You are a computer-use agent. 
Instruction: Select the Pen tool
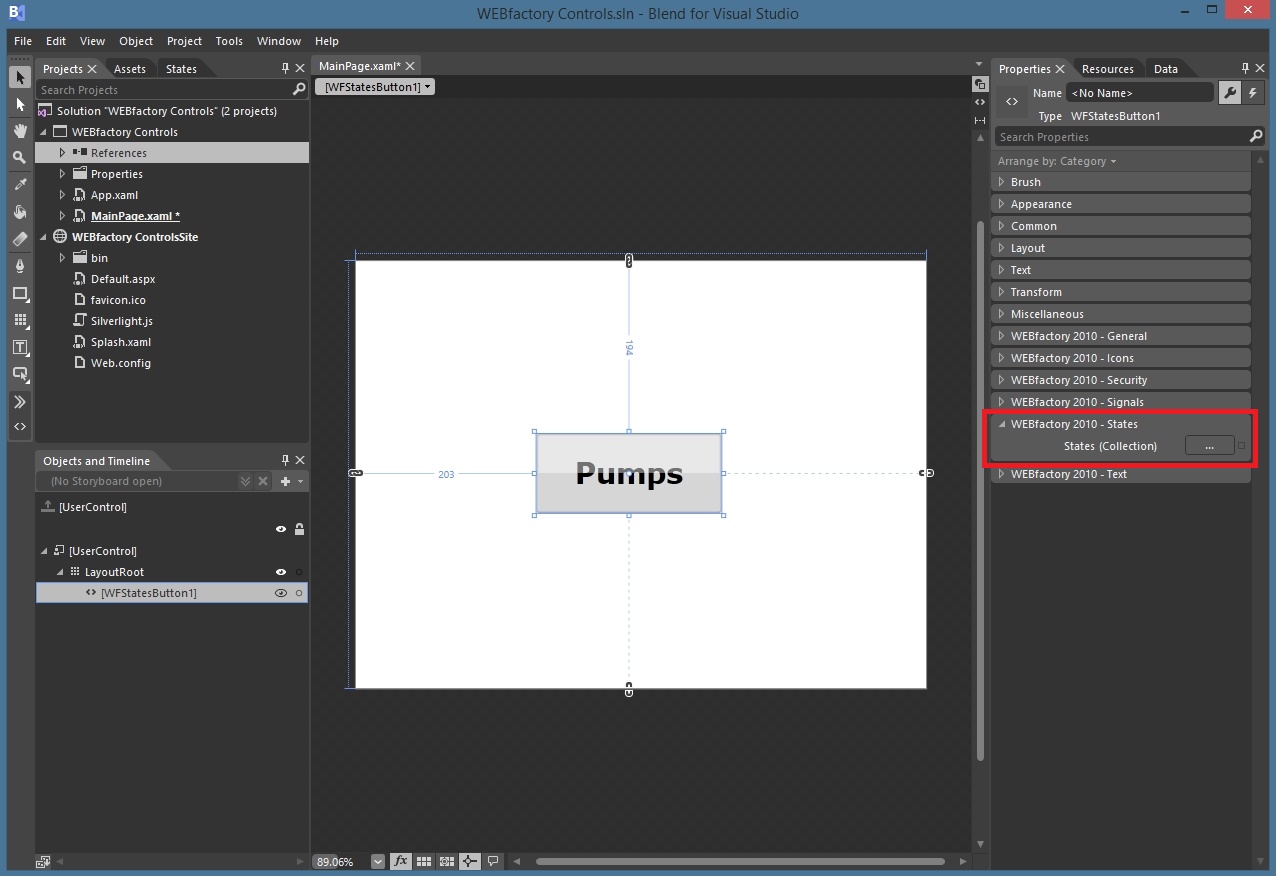(x=19, y=266)
